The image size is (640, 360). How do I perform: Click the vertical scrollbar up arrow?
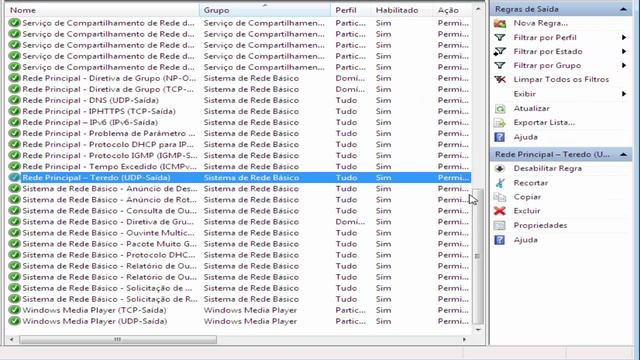pos(478,9)
